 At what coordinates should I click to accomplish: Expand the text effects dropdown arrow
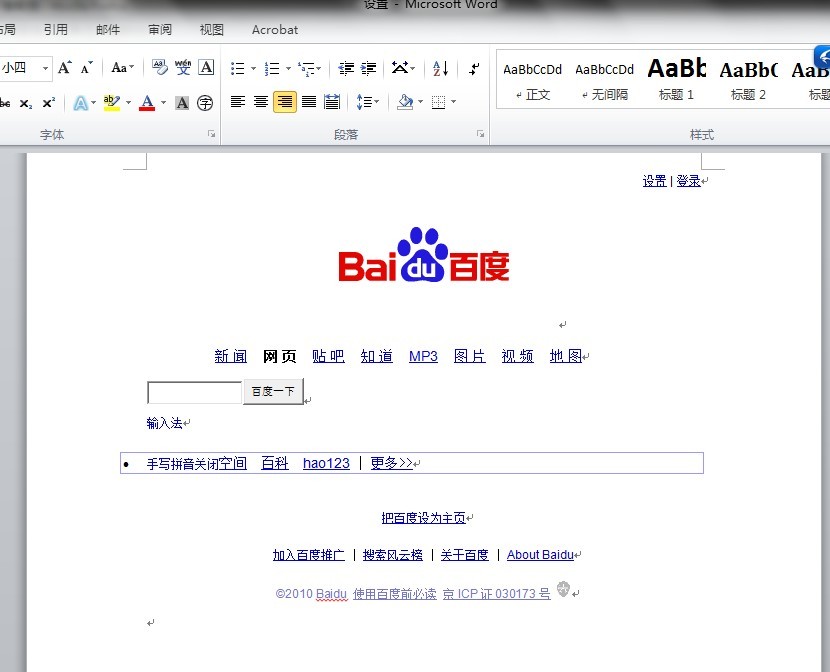[x=94, y=103]
